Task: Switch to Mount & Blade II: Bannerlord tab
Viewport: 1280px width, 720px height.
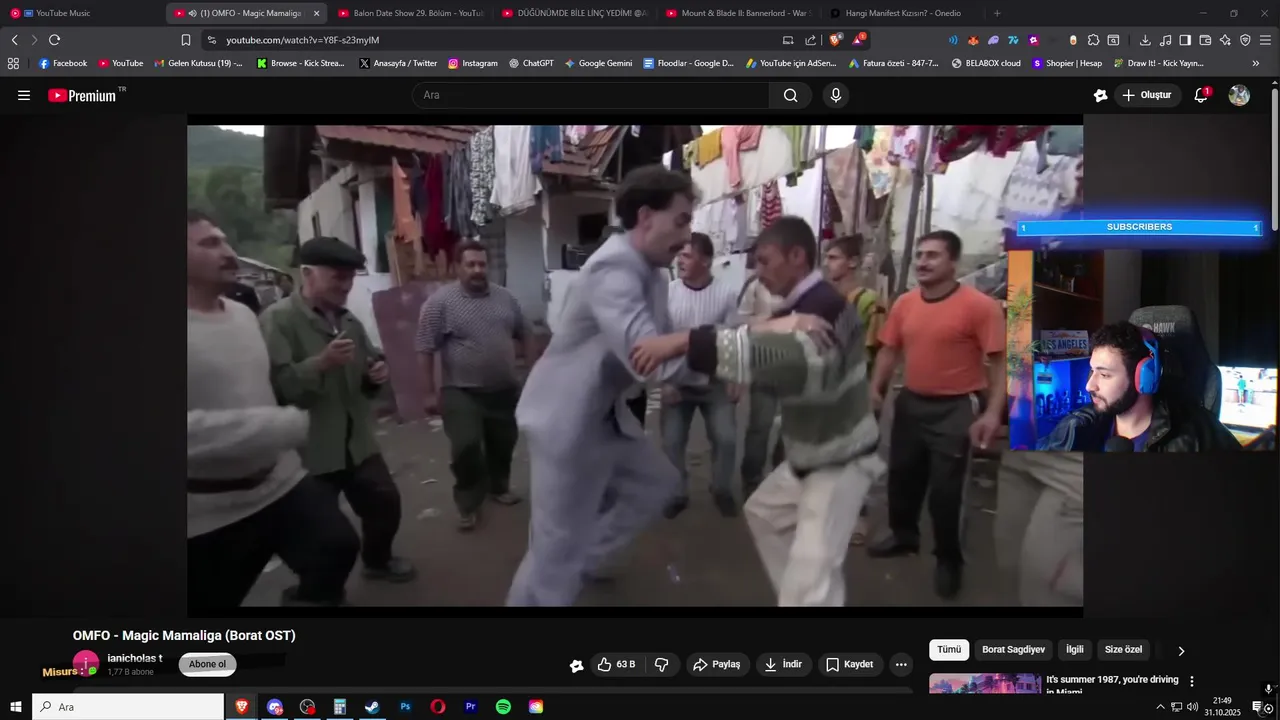Action: (738, 13)
